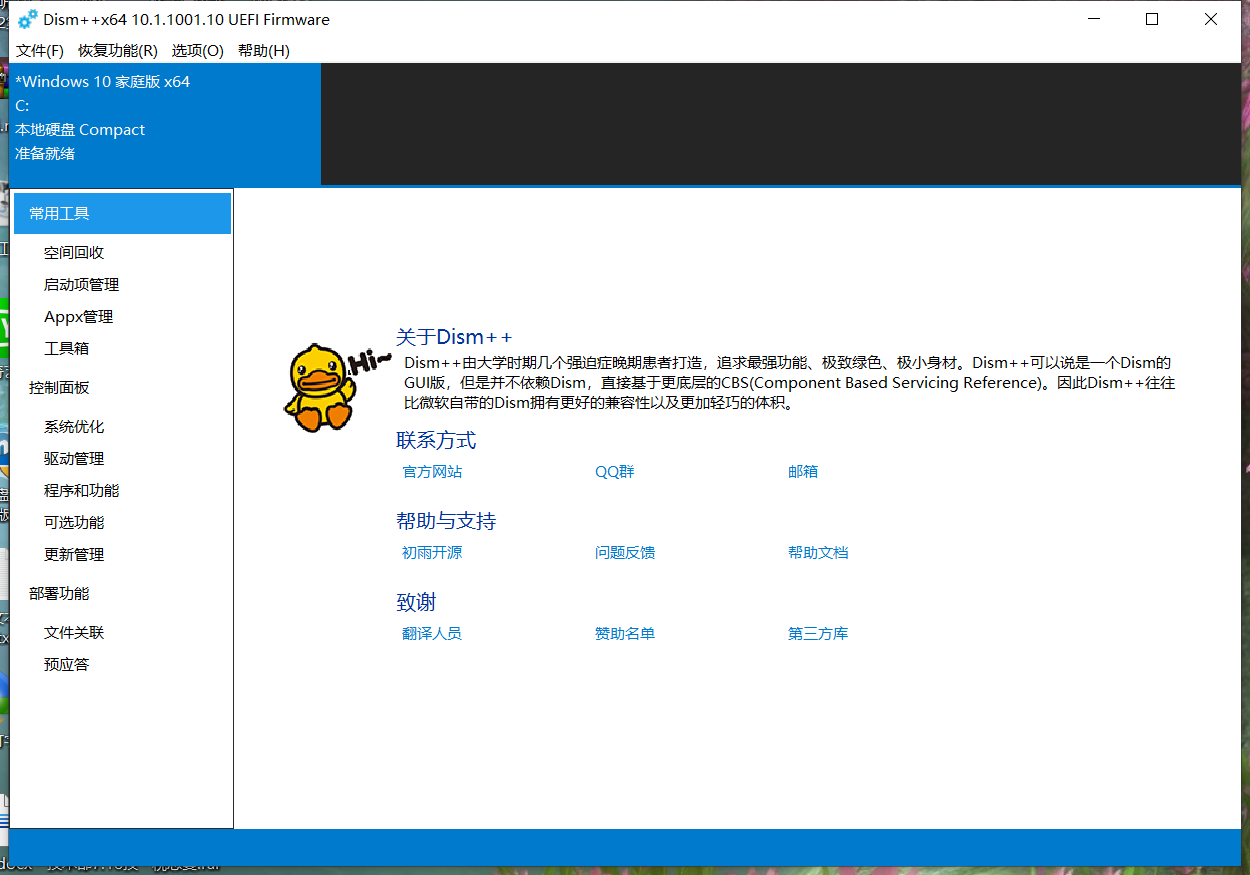Click the 联系方式 heading
Image resolution: width=1250 pixels, height=875 pixels.
tap(436, 440)
